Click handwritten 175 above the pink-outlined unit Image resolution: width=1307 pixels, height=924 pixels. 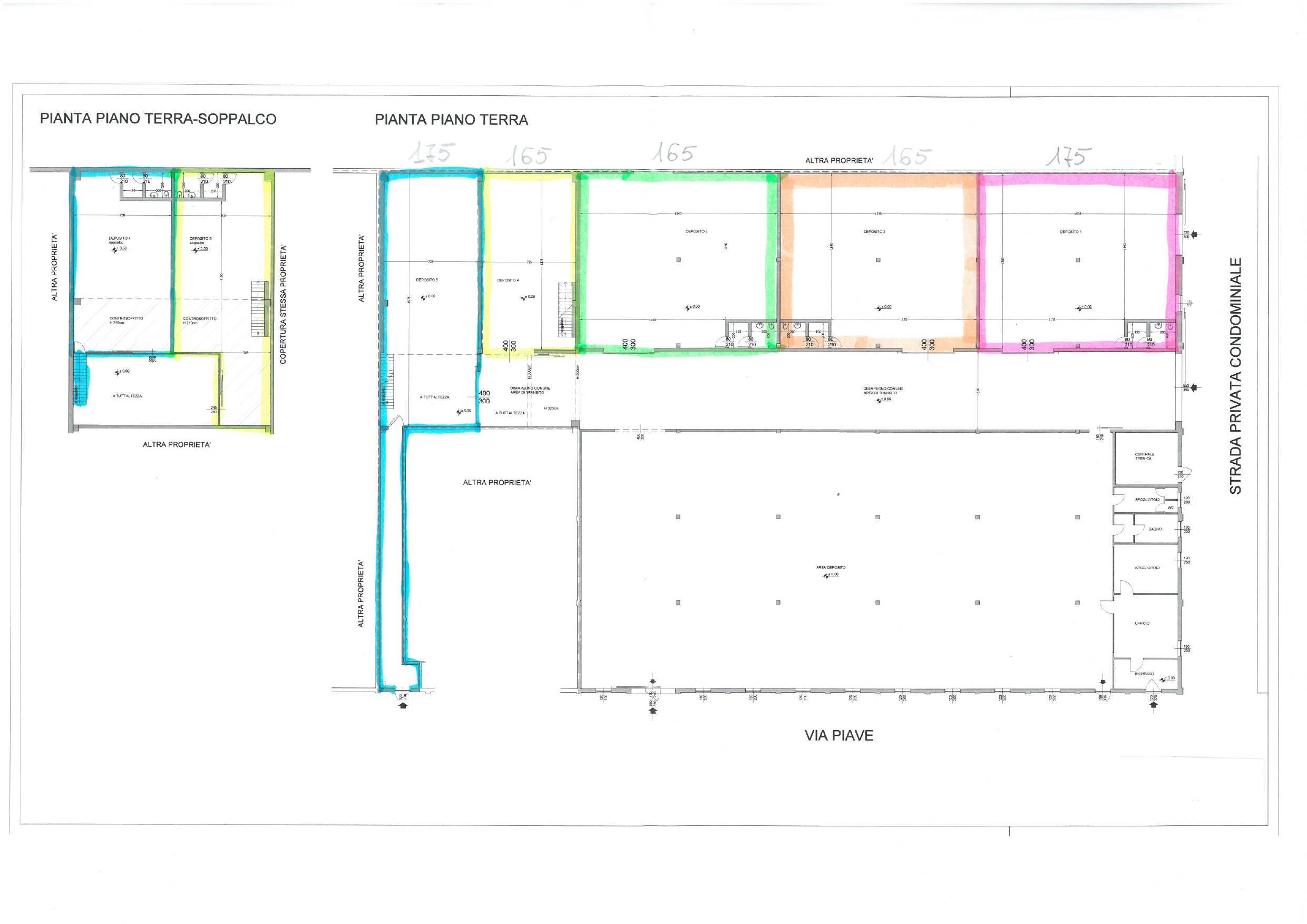(1068, 156)
